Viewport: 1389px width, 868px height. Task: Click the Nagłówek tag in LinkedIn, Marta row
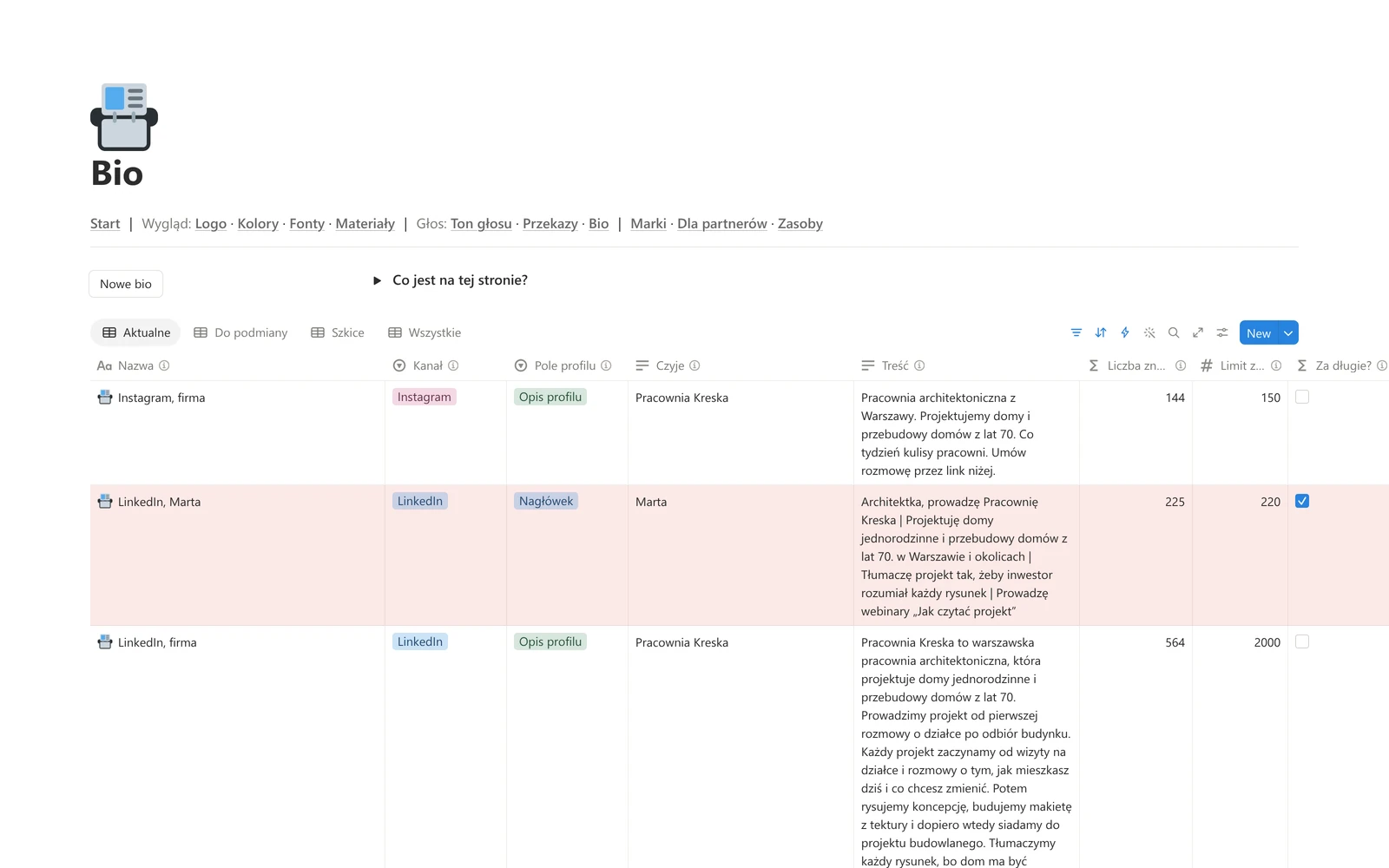tap(546, 501)
